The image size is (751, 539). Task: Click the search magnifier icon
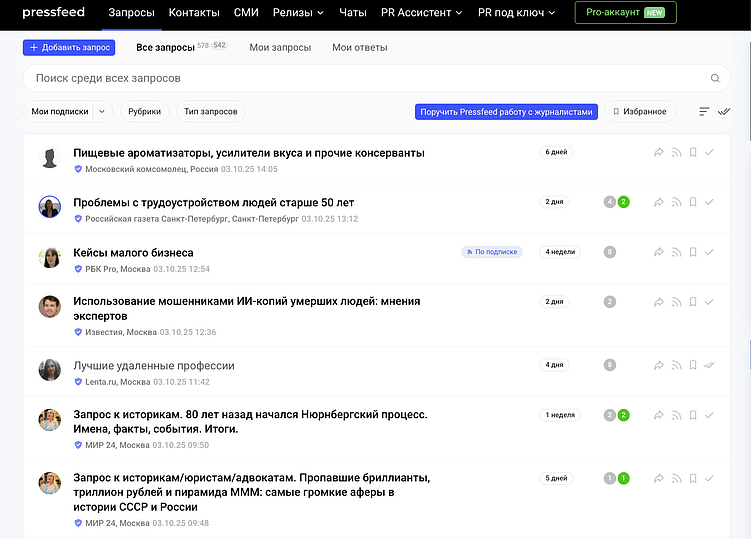coord(715,78)
